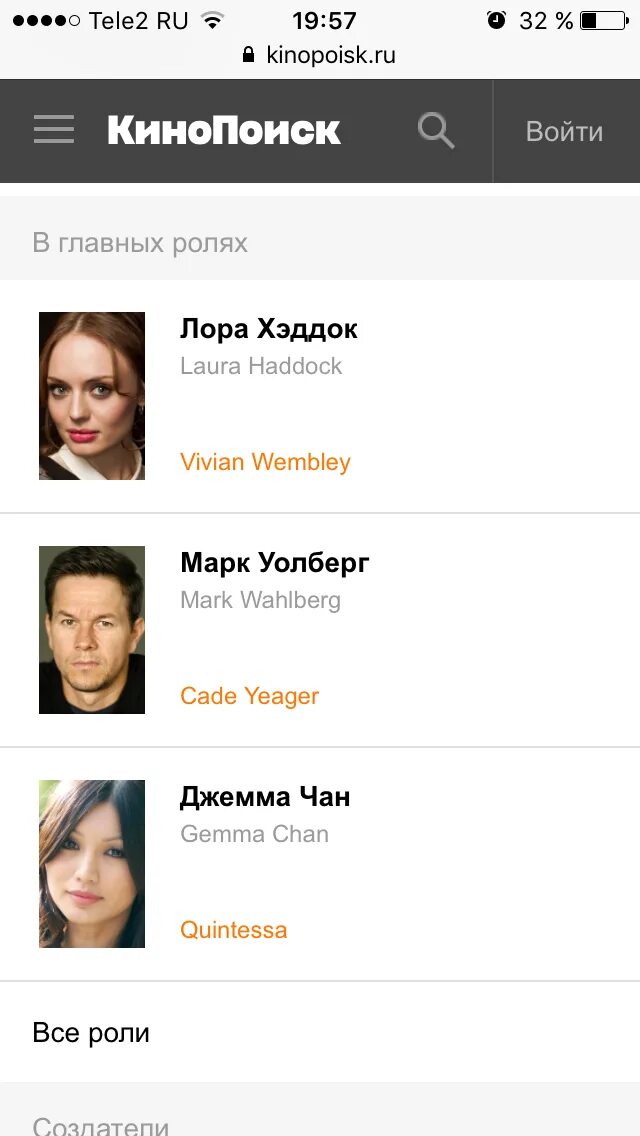Viewport: 640px width, 1136px height.
Task: Tap the Wi-Fi status icon
Action: click(212, 20)
